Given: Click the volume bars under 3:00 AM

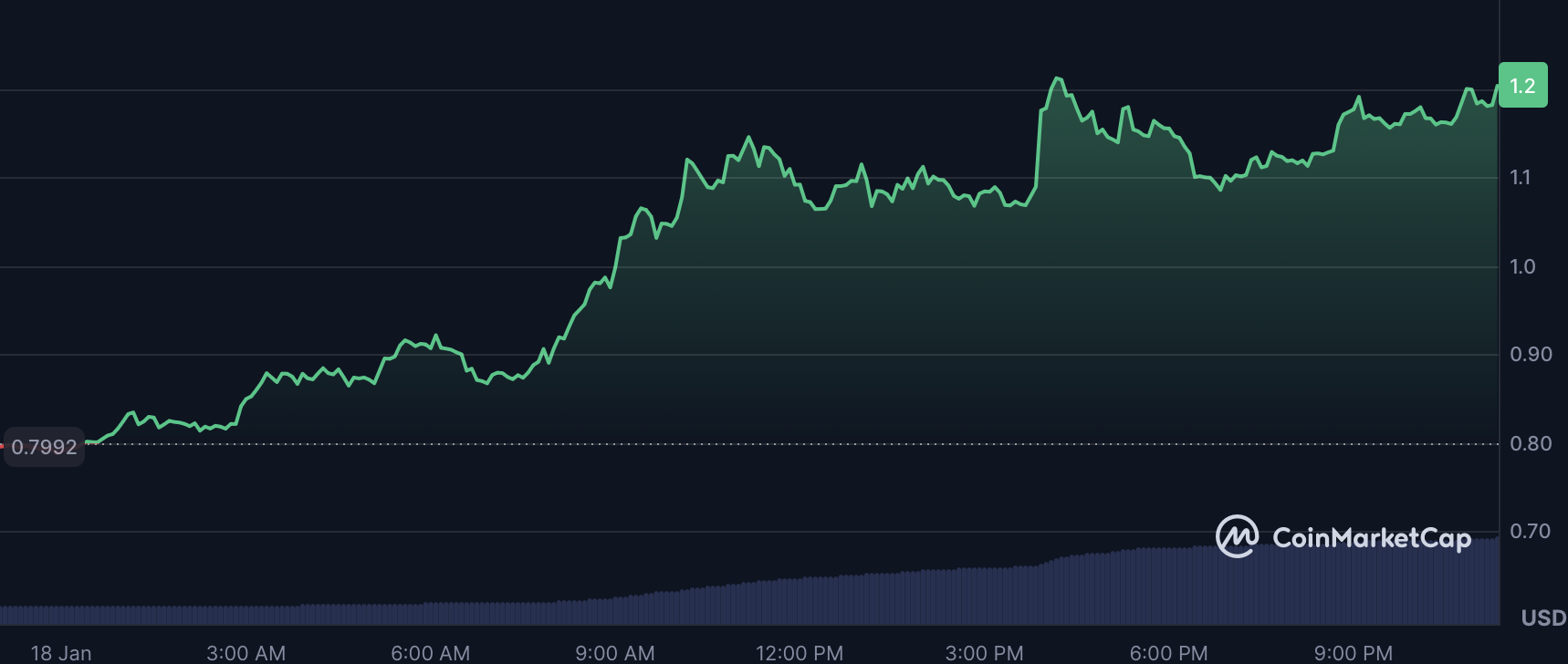Looking at the screenshot, I should [x=246, y=615].
